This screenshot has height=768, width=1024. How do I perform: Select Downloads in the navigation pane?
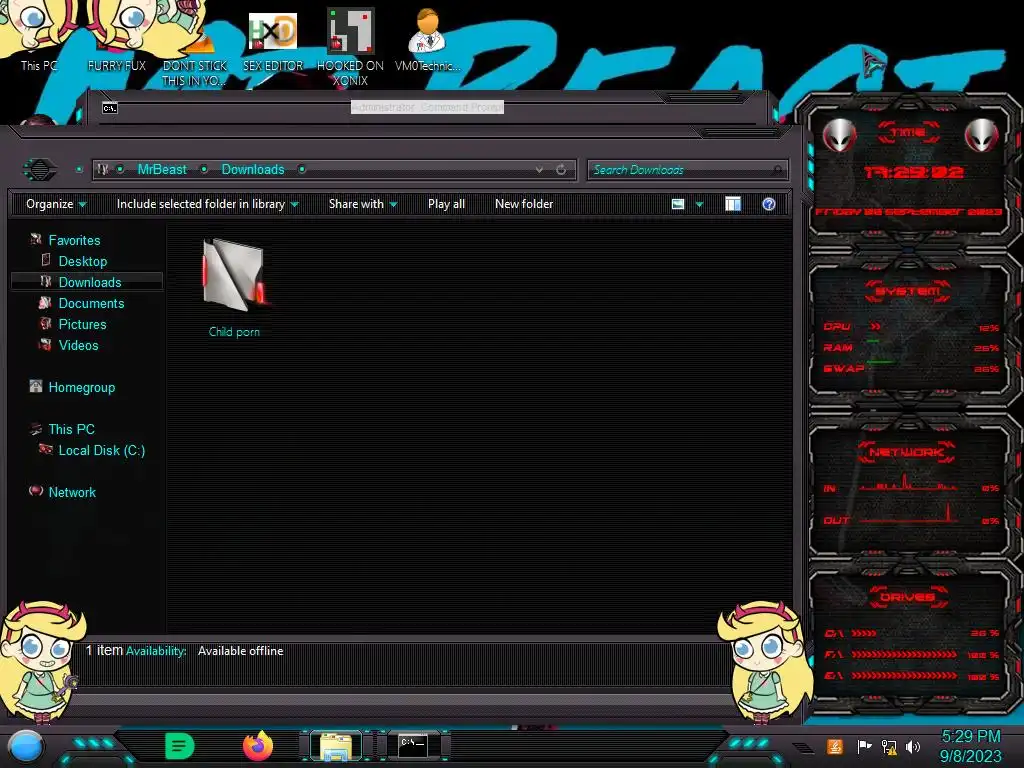pyautogui.click(x=89, y=282)
